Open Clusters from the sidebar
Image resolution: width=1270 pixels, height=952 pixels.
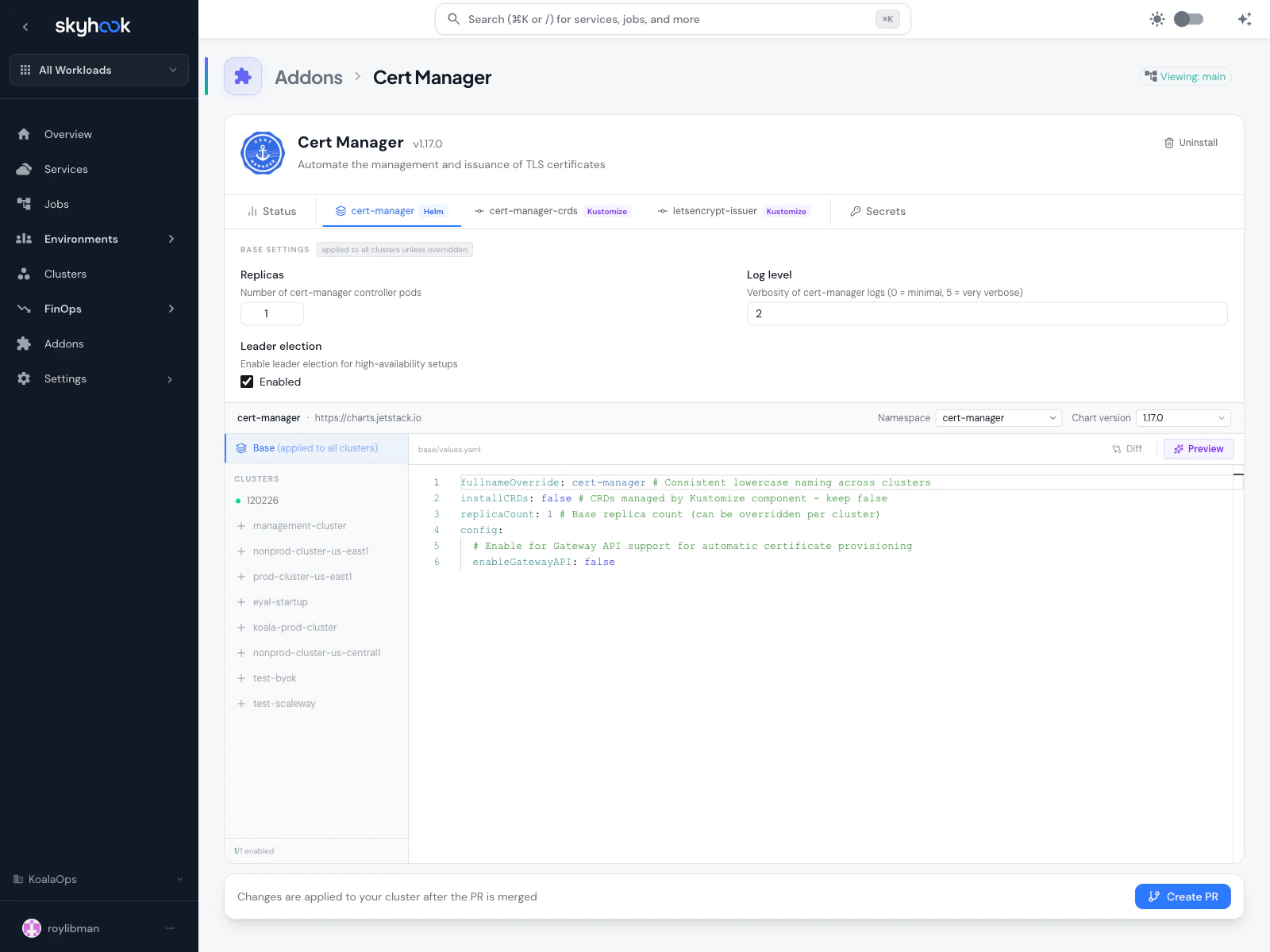[x=65, y=274]
